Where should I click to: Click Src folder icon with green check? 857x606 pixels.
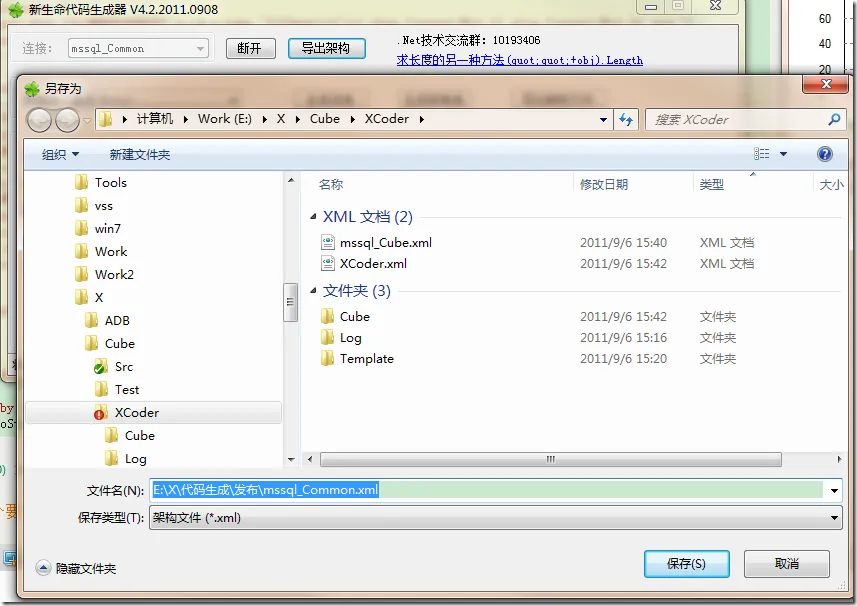pos(101,367)
